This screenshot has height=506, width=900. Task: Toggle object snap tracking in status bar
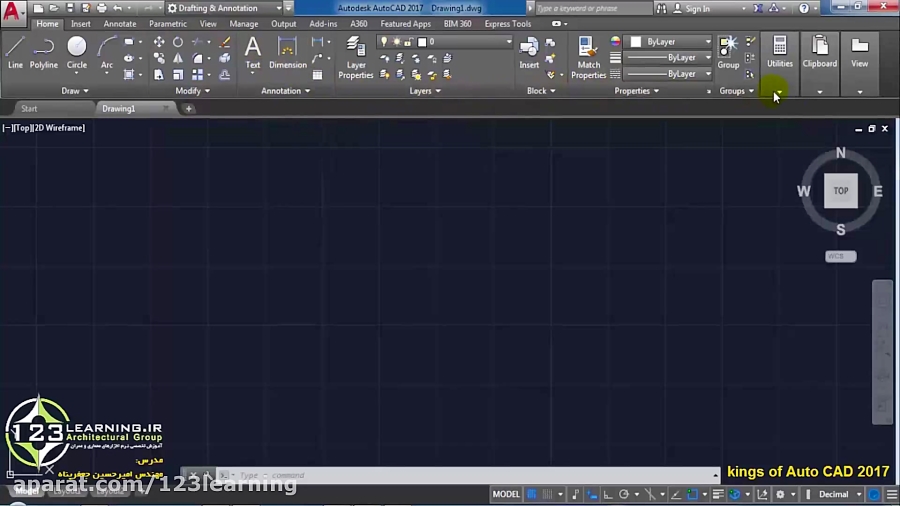[x=676, y=494]
